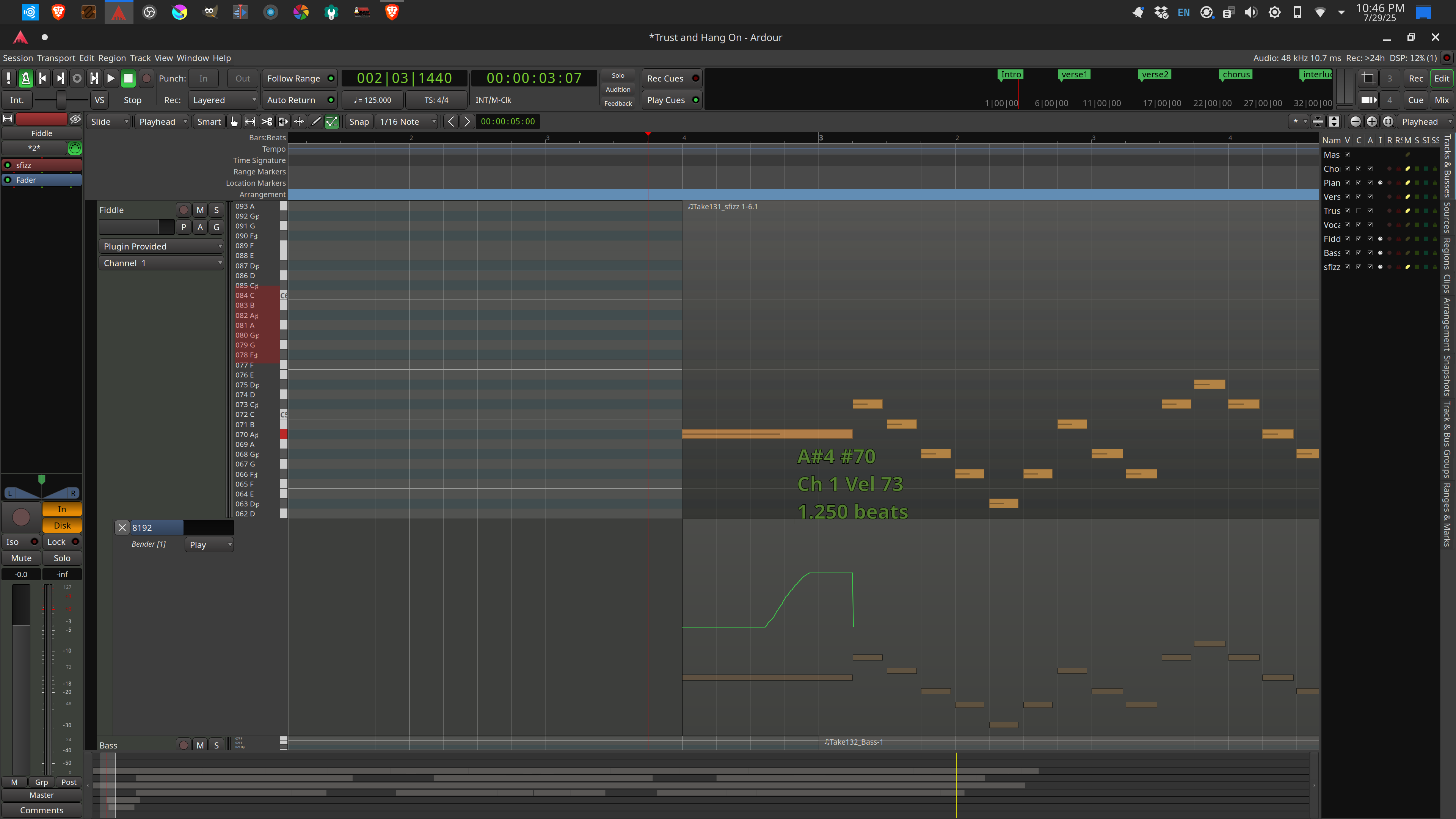Expand the Plugin Provided dropdown
This screenshot has height=819, width=1456.
tap(161, 246)
